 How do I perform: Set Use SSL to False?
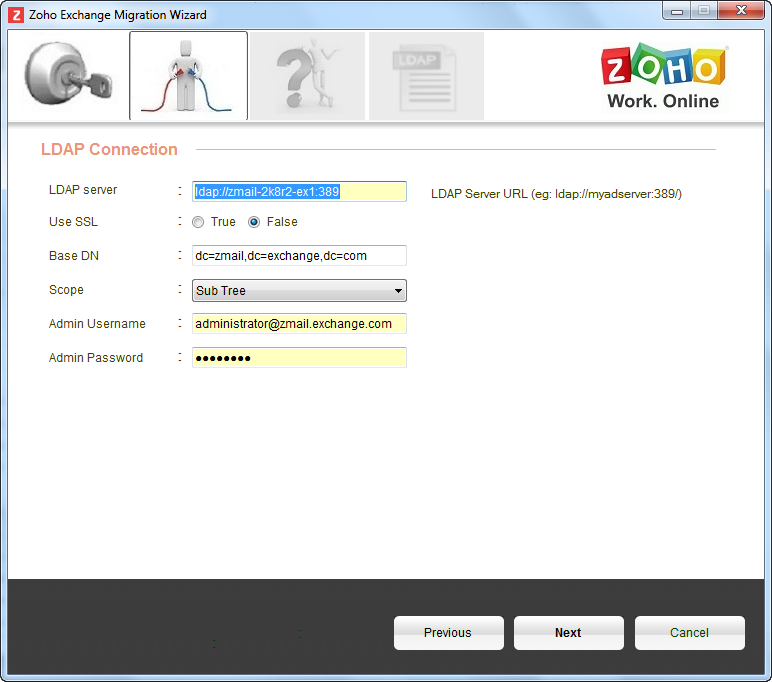[x=254, y=222]
